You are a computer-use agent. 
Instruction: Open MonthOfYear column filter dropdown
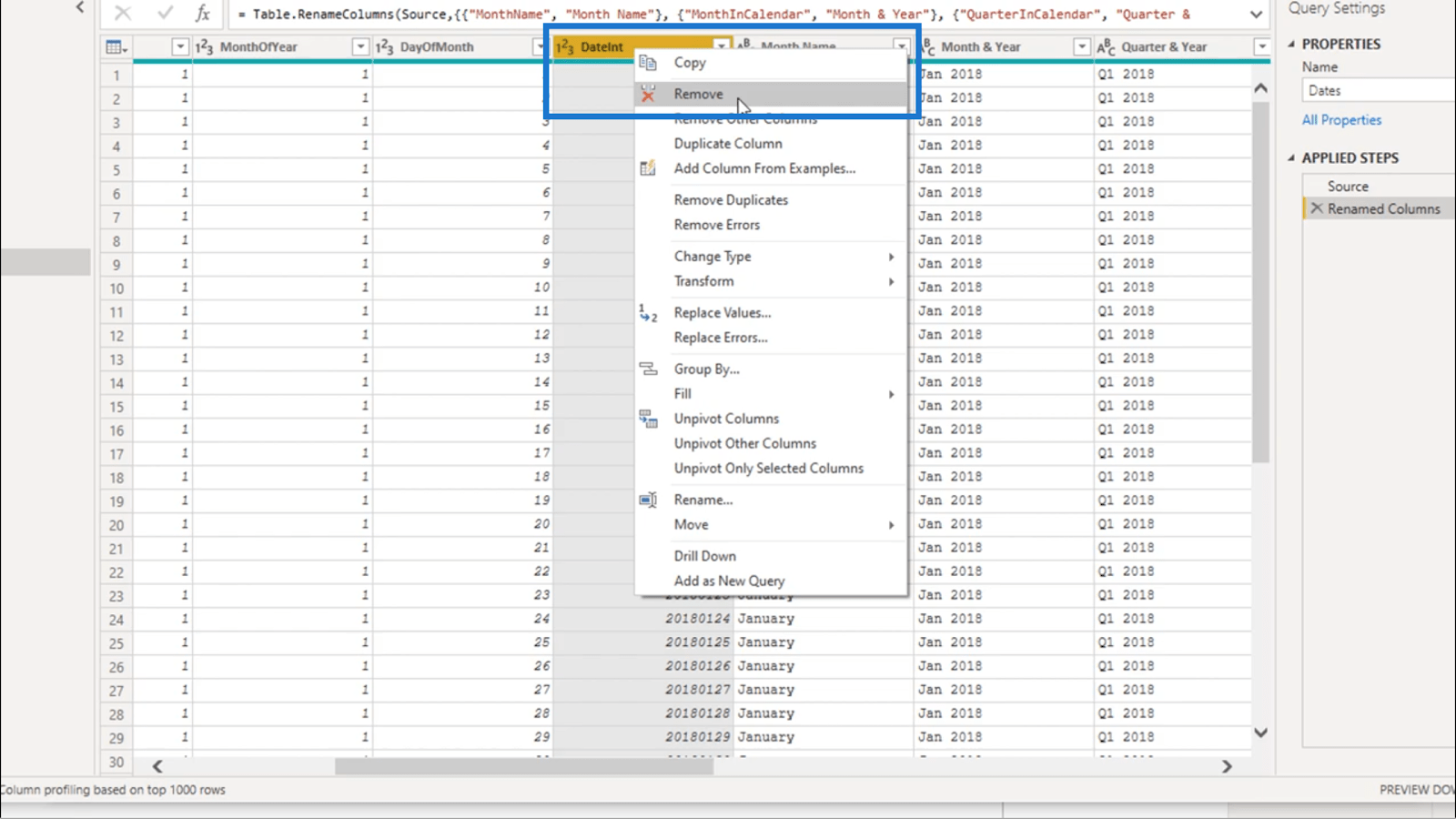360,46
